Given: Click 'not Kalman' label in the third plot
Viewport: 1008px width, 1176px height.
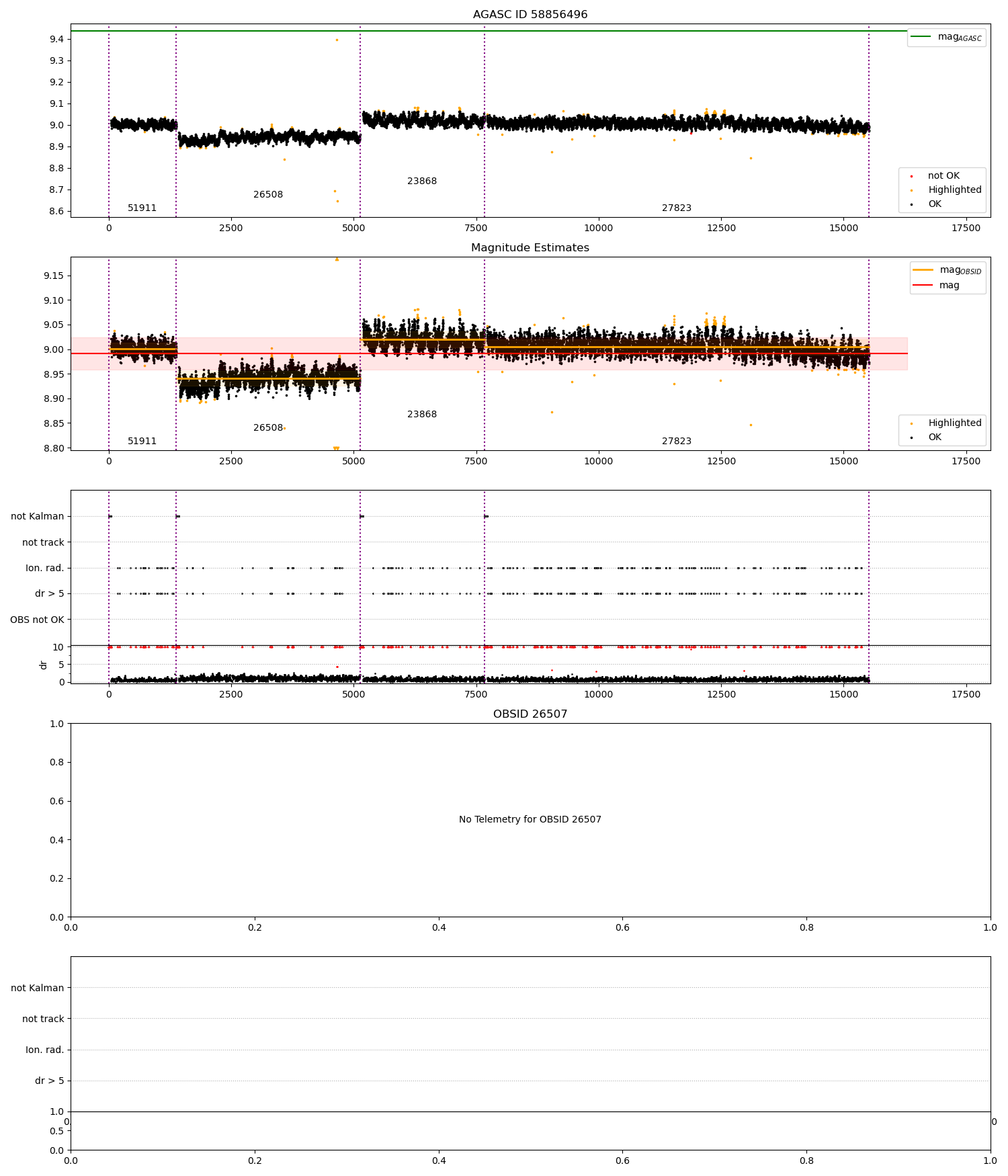Looking at the screenshot, I should click(38, 517).
